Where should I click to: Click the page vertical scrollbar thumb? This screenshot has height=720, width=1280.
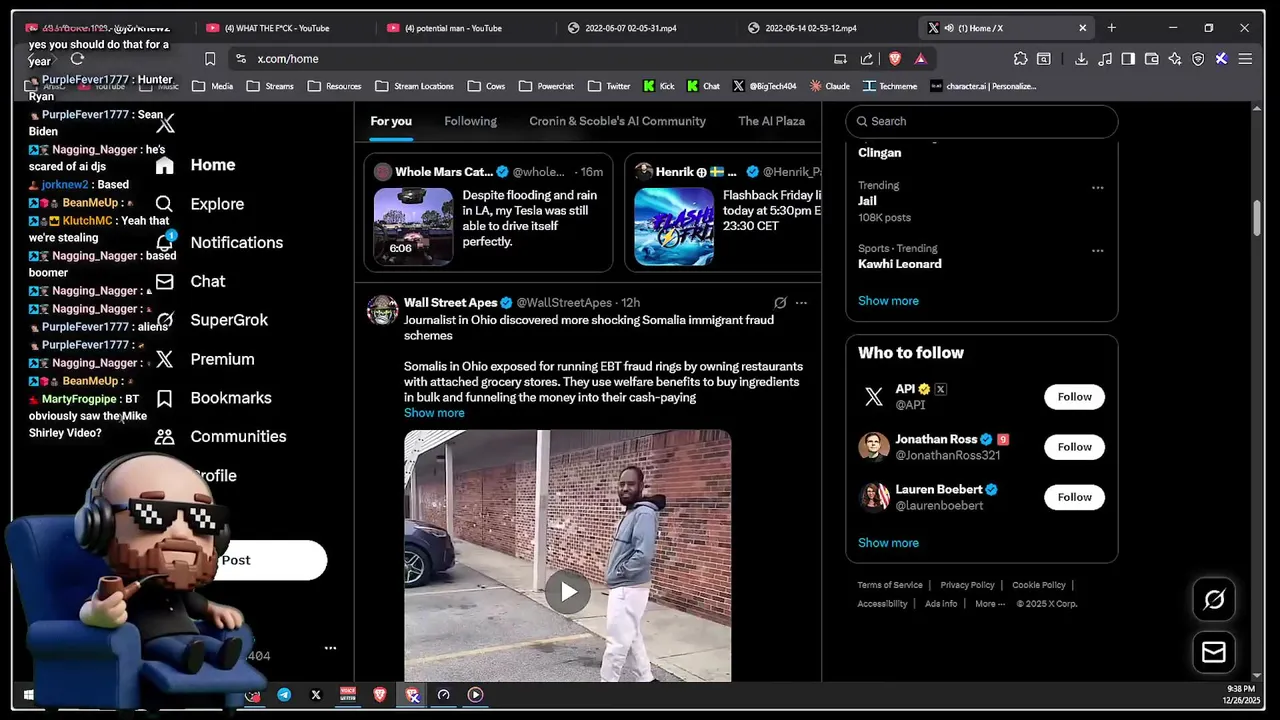[1258, 218]
